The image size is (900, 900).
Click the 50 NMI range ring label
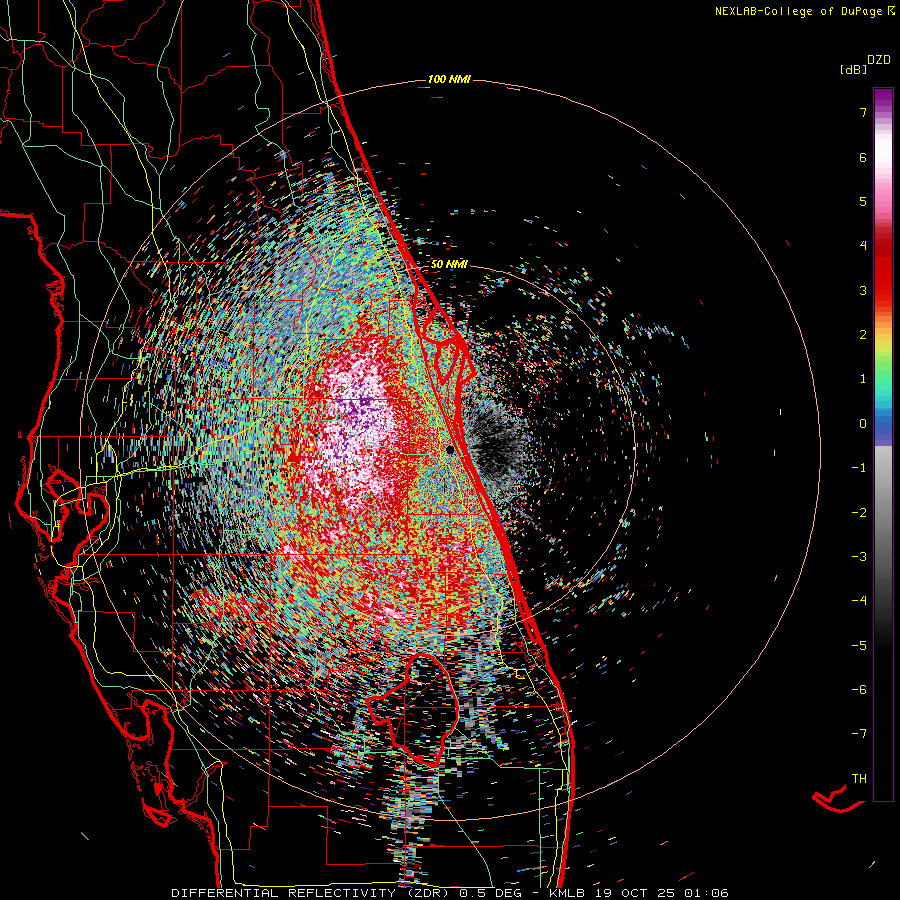(449, 265)
